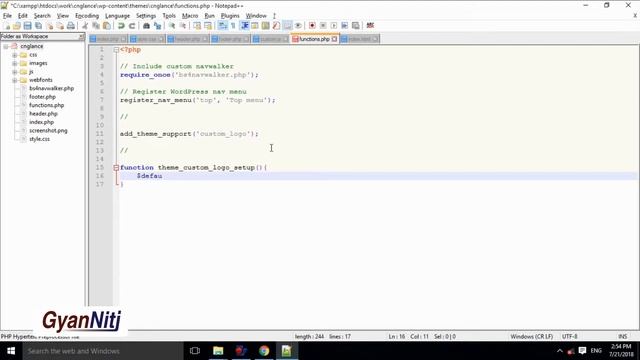Image resolution: width=640 pixels, height=360 pixels.
Task: Click the macro Playback icon
Action: pos(334,26)
